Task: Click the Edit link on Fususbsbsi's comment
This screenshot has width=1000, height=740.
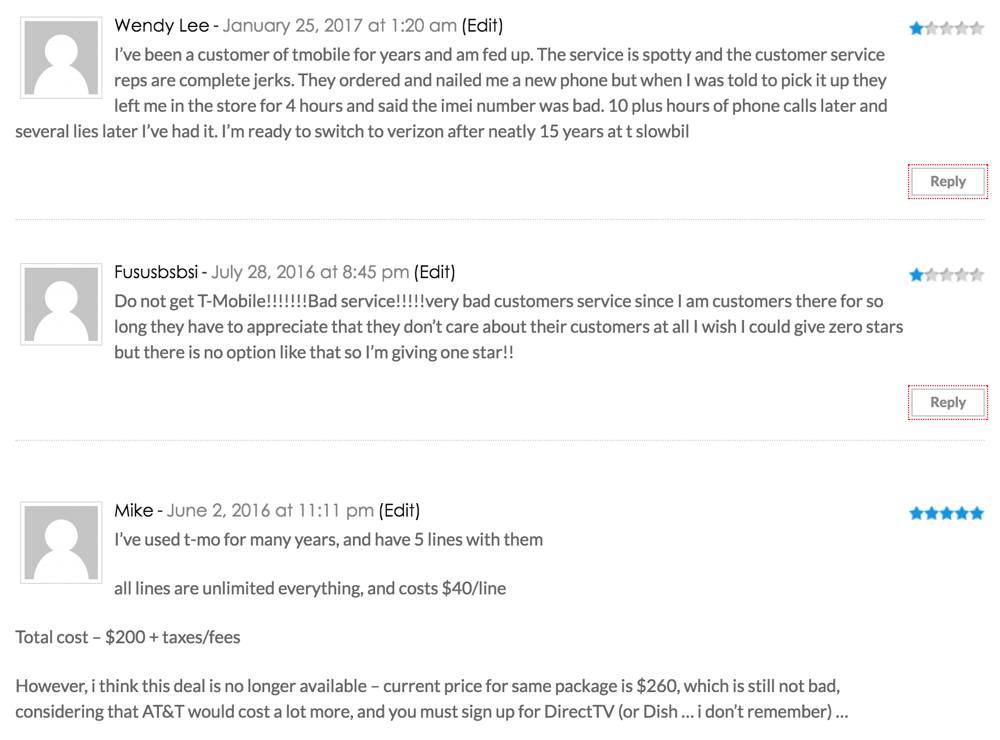Action: (x=434, y=272)
